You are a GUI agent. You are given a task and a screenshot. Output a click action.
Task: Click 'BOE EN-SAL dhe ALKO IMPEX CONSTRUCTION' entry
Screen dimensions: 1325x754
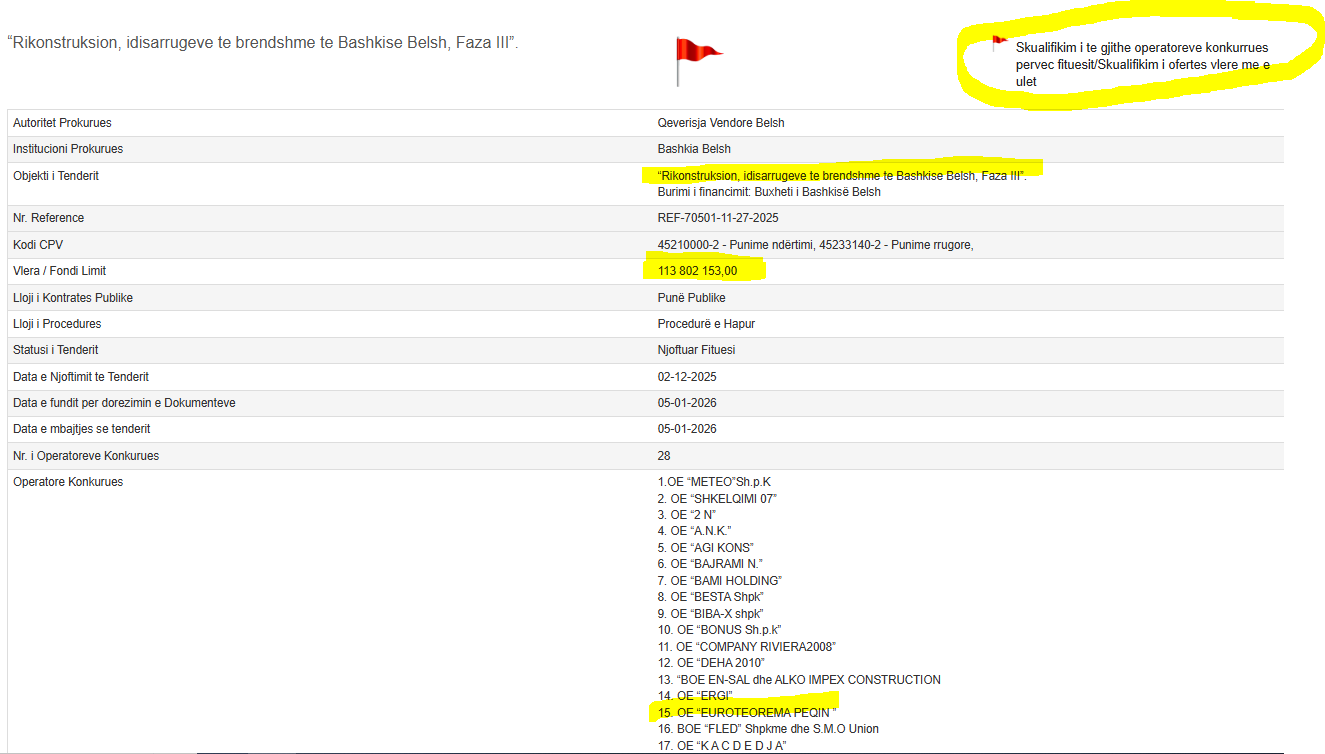(x=799, y=680)
